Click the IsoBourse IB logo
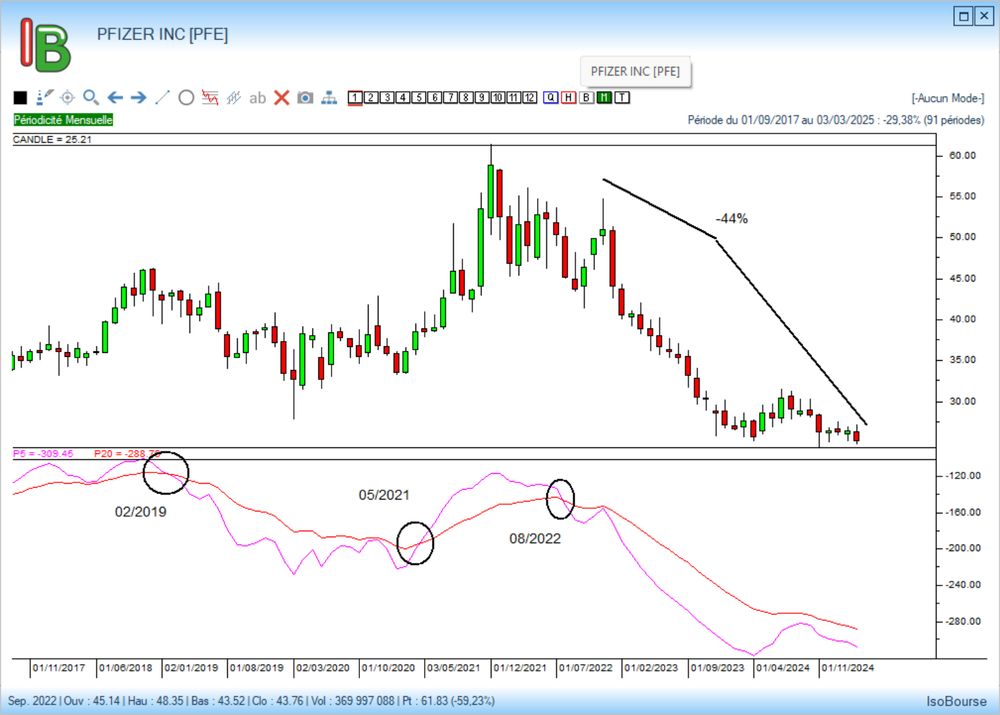1000x715 pixels. point(45,44)
